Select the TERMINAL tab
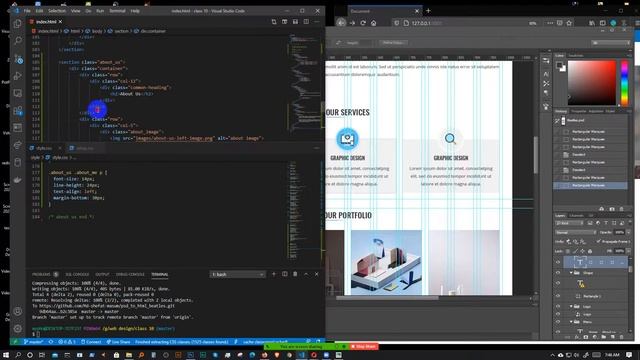640x360 pixels. [160, 274]
